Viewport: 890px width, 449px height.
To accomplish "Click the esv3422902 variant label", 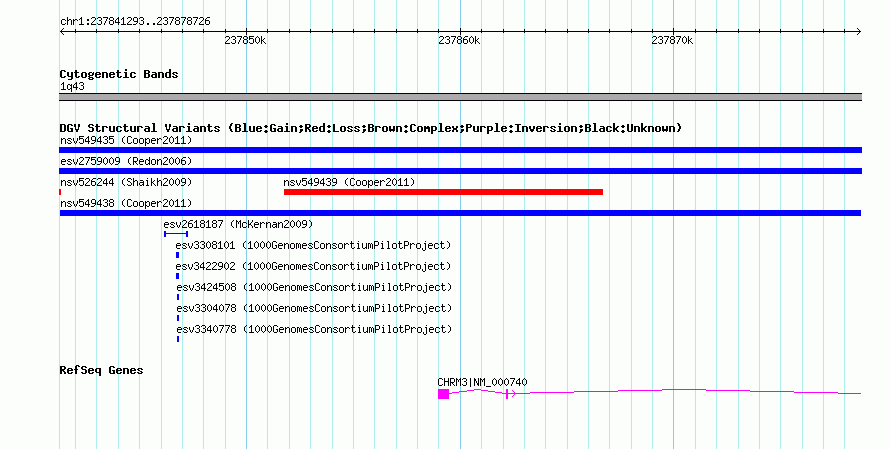I will (x=313, y=266).
